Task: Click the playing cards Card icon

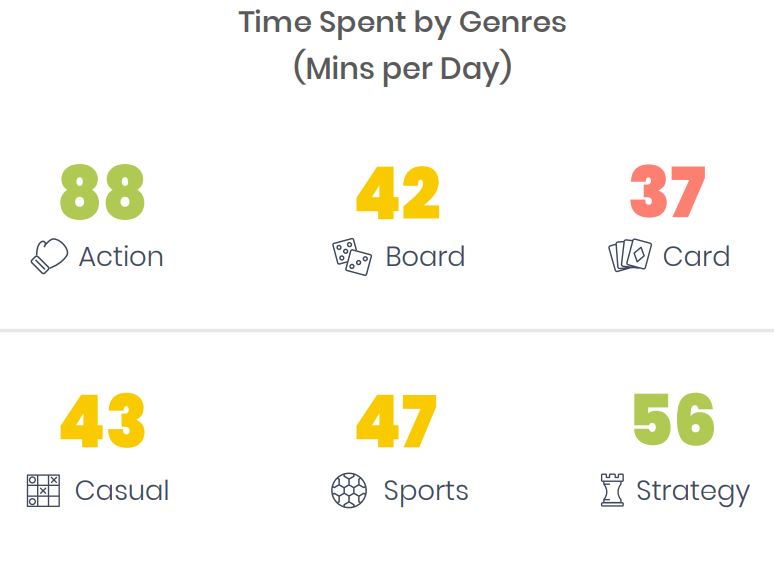Action: click(630, 255)
